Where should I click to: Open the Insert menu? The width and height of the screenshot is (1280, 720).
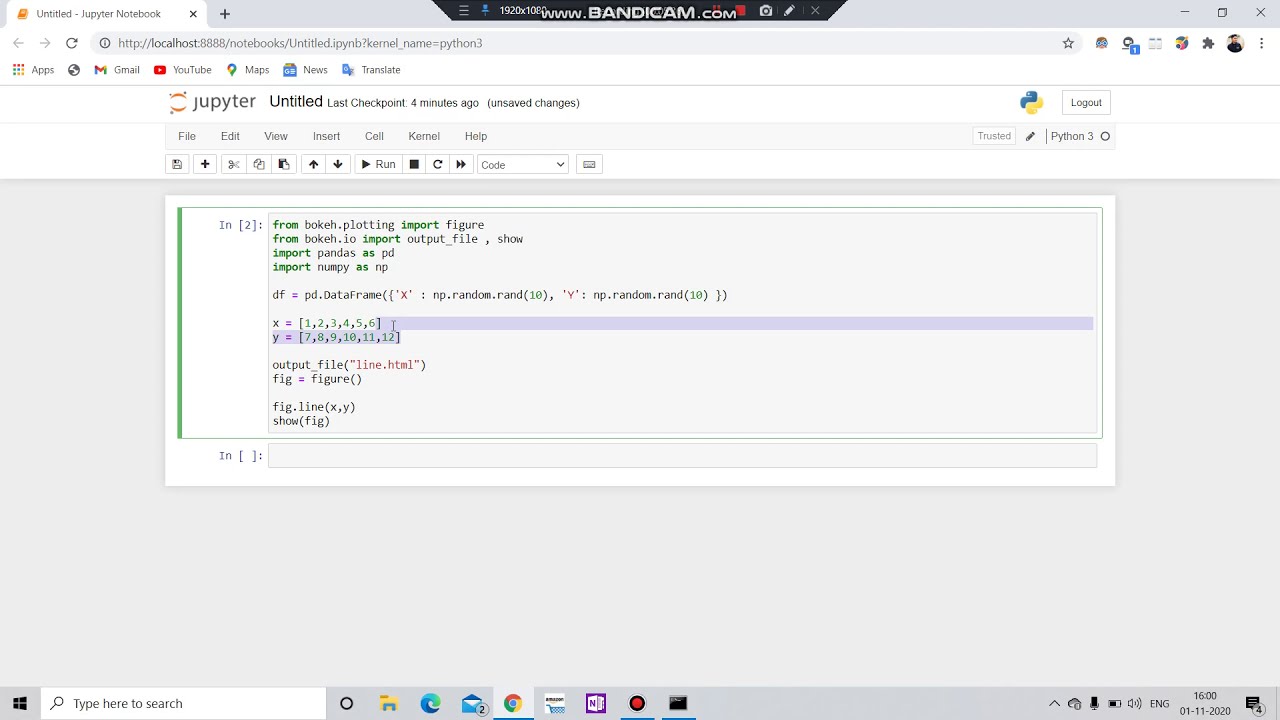tap(326, 136)
